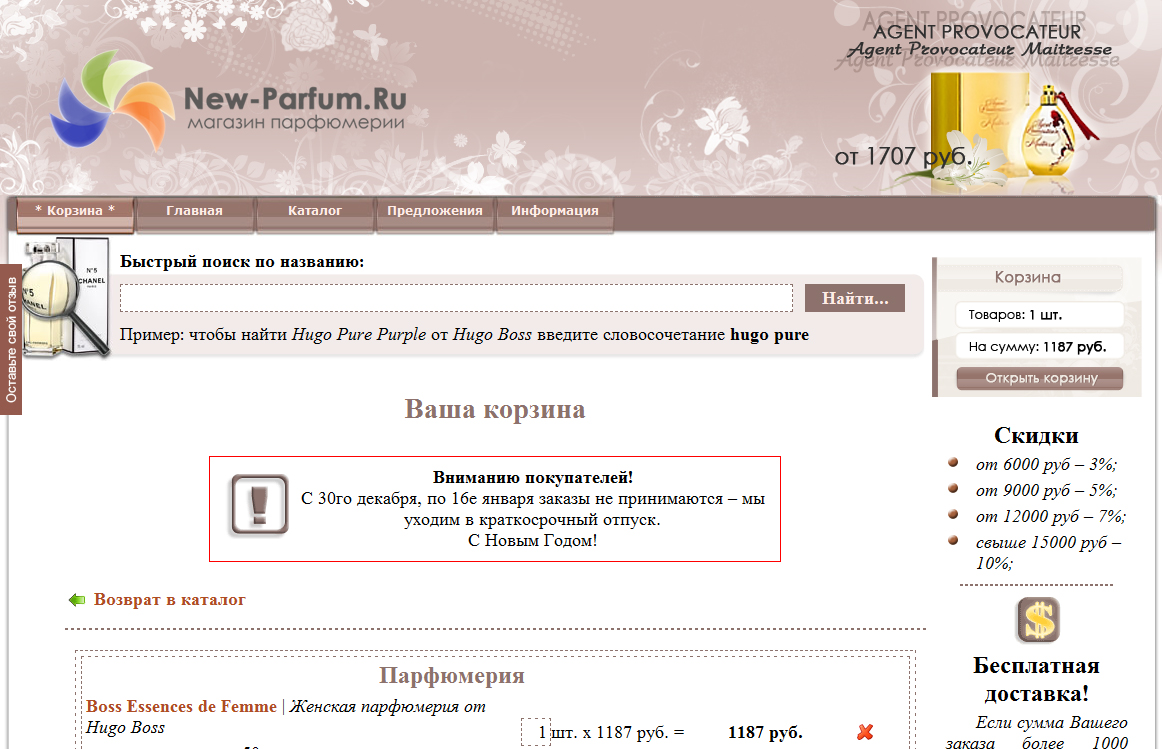Click the quick search input field
This screenshot has width=1162, height=749.
point(456,298)
